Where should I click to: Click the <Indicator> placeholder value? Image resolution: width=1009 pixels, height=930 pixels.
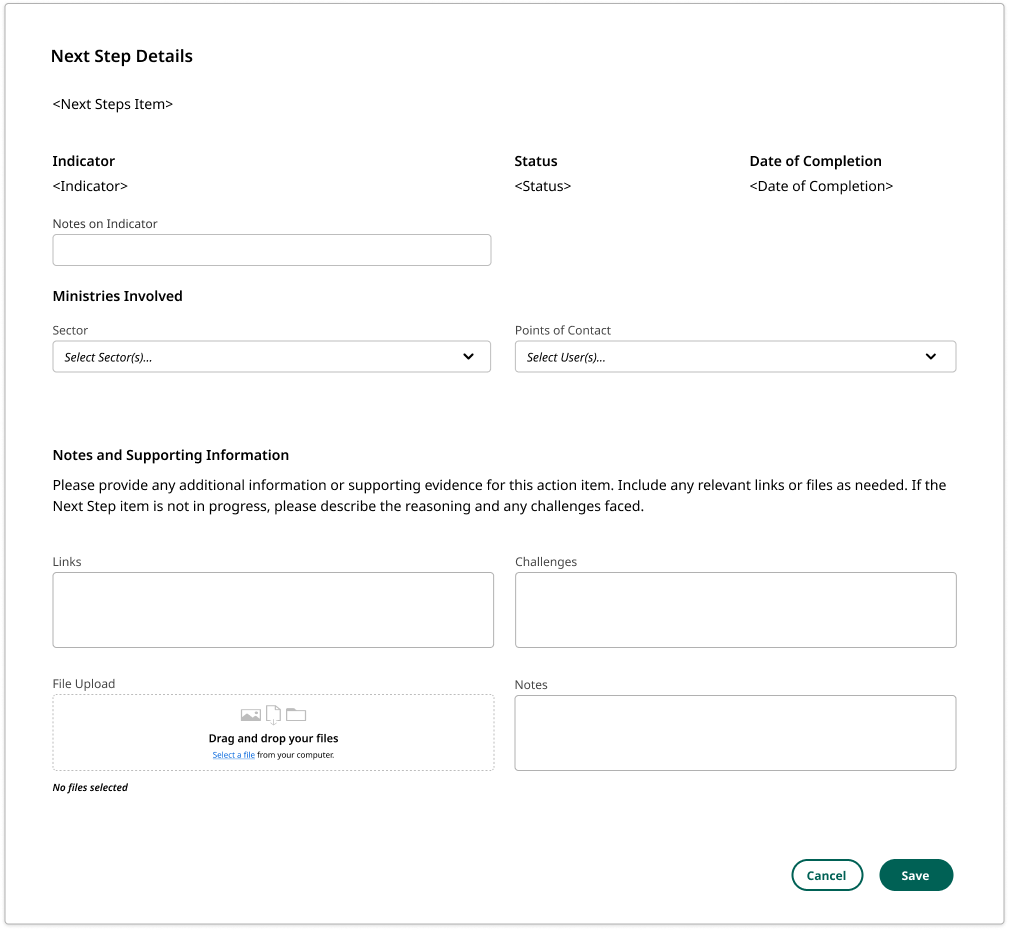(90, 186)
